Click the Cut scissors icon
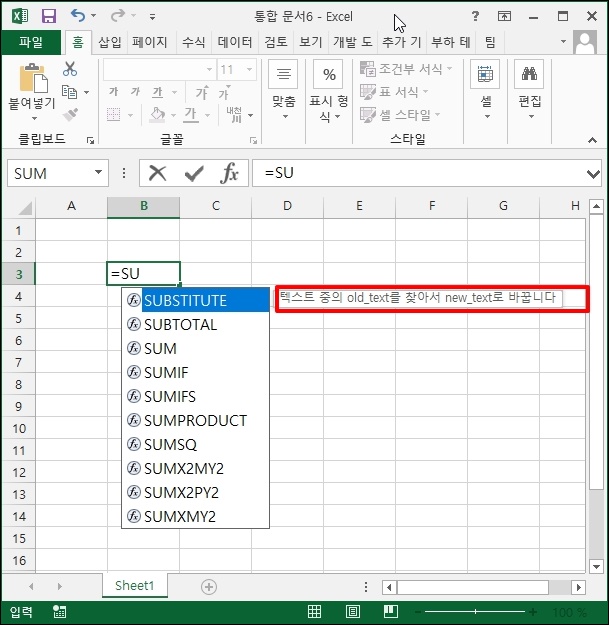The image size is (609, 625). (x=70, y=69)
